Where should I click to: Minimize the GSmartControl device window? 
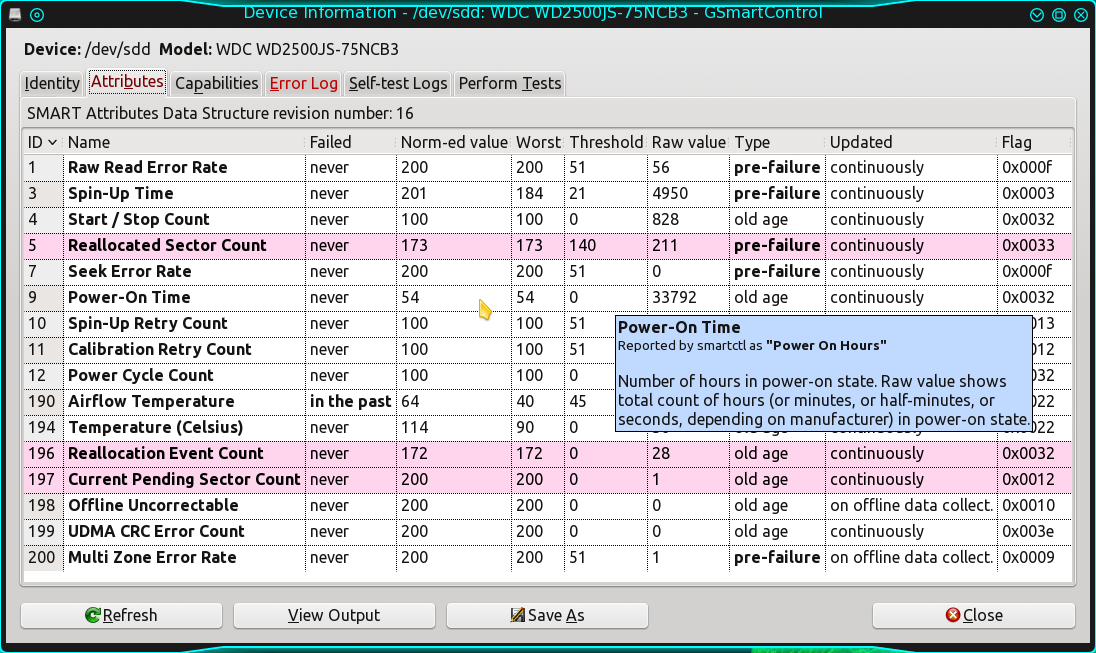(1037, 15)
